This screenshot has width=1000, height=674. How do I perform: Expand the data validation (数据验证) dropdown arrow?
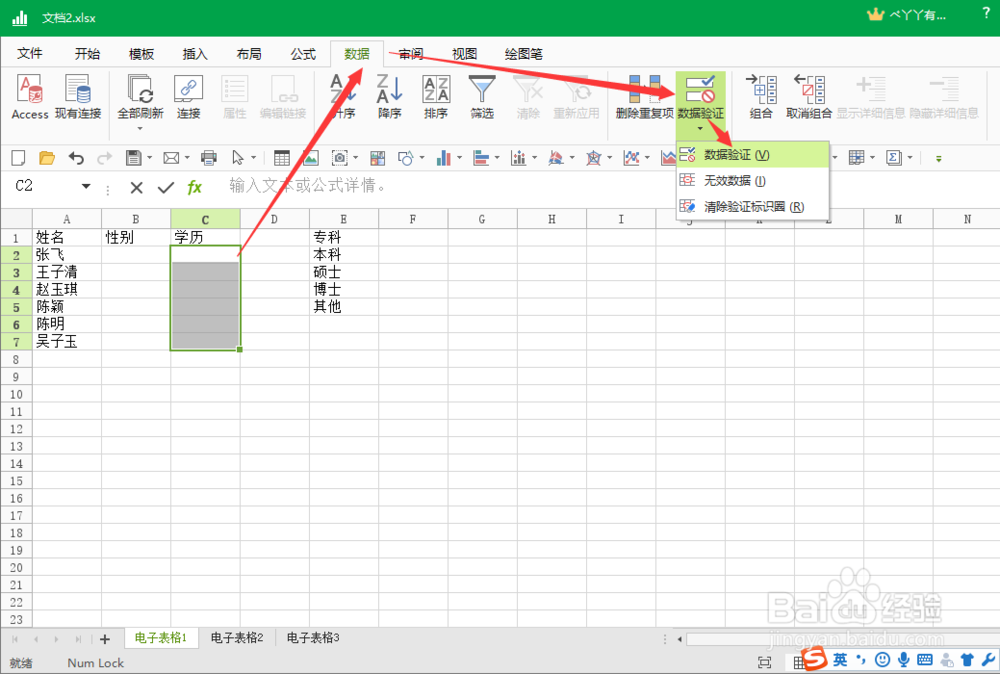point(700,129)
